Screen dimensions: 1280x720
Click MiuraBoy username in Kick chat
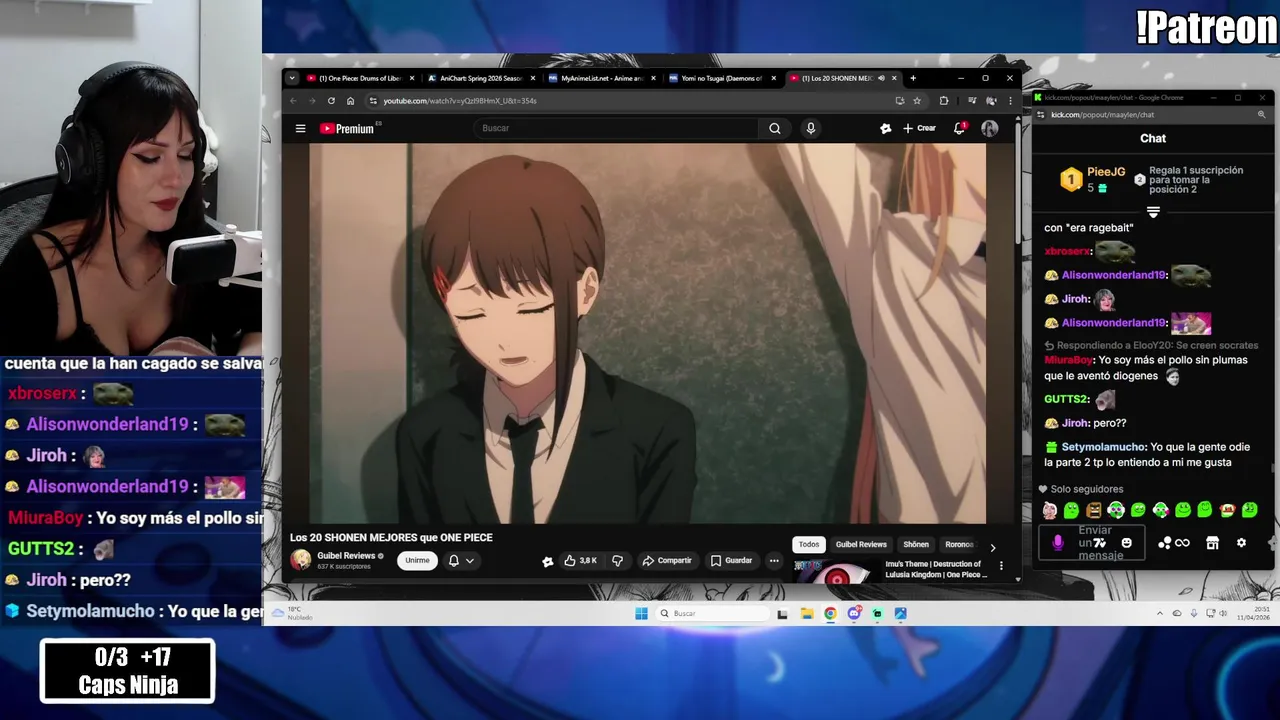tap(1068, 360)
